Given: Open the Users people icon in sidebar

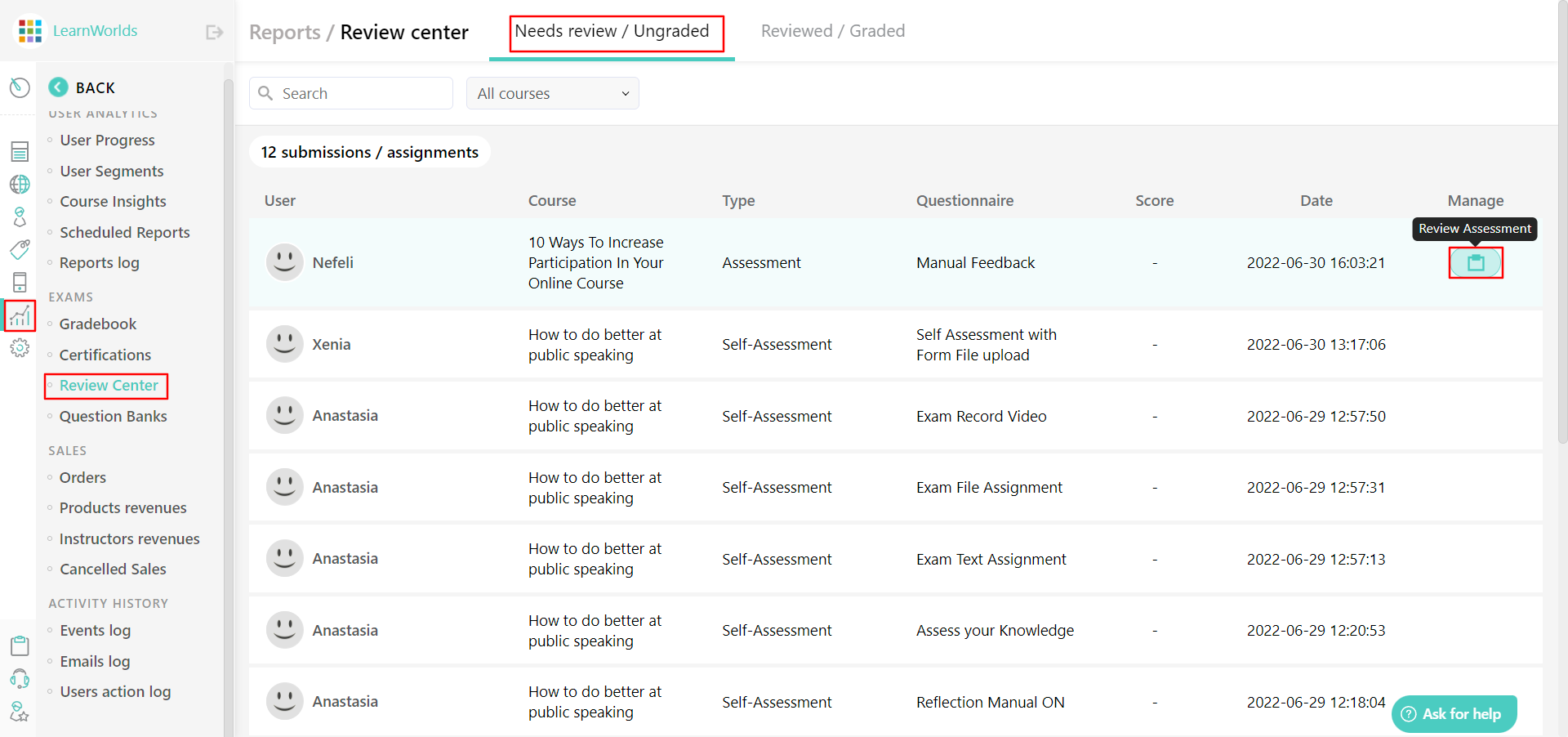Looking at the screenshot, I should (x=20, y=217).
